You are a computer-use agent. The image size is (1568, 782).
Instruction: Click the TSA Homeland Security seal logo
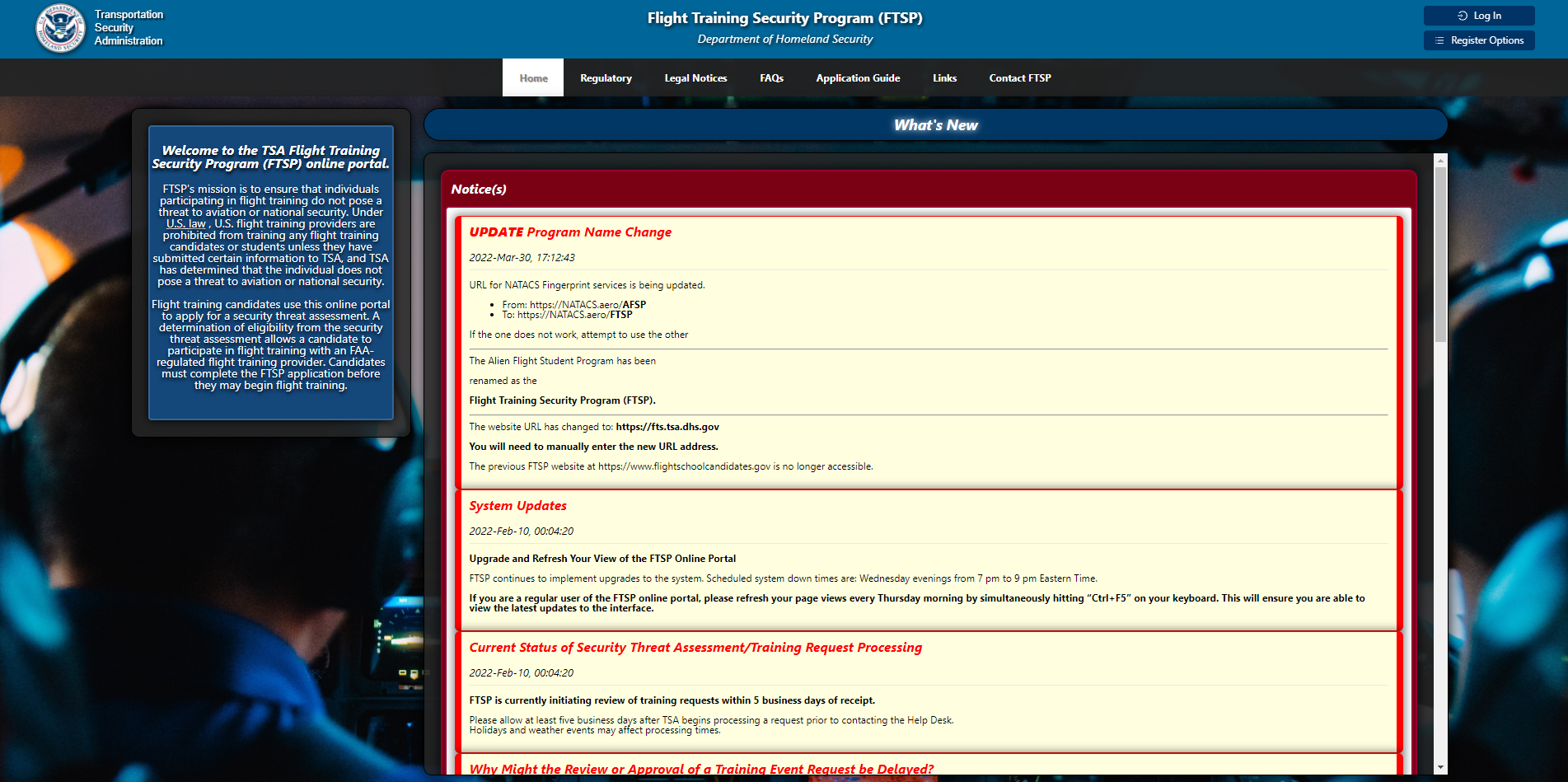(60, 29)
